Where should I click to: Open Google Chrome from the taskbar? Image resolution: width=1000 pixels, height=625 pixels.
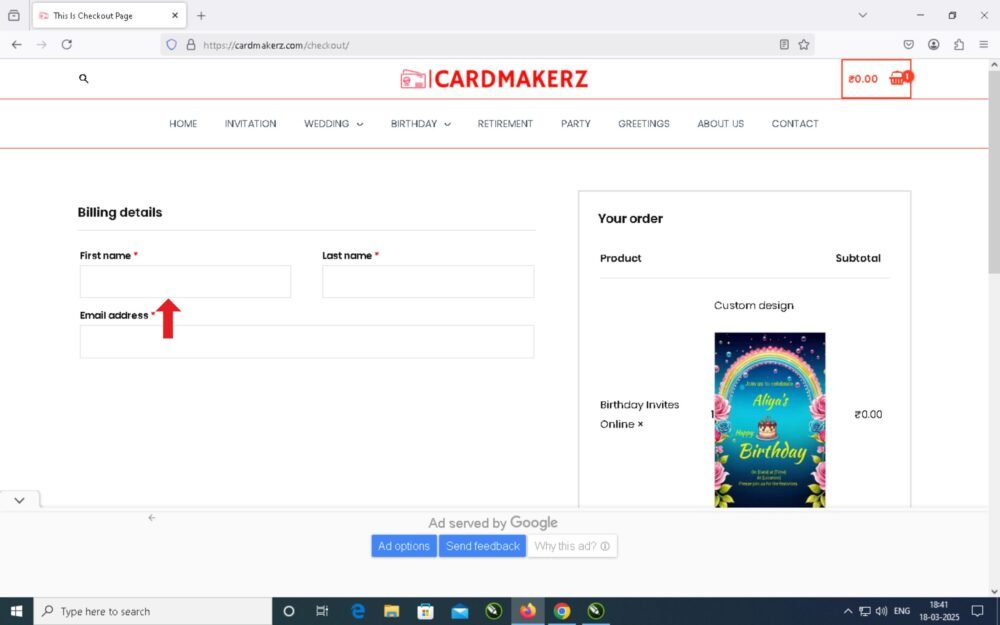(562, 611)
